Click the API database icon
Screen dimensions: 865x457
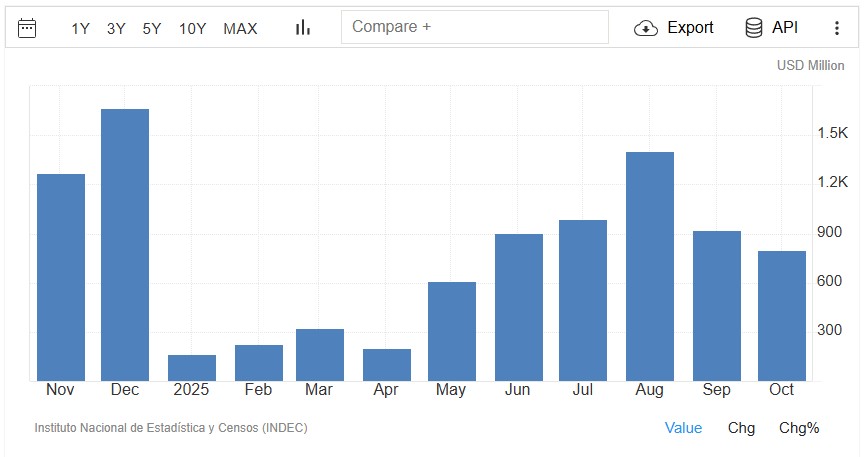click(x=754, y=28)
